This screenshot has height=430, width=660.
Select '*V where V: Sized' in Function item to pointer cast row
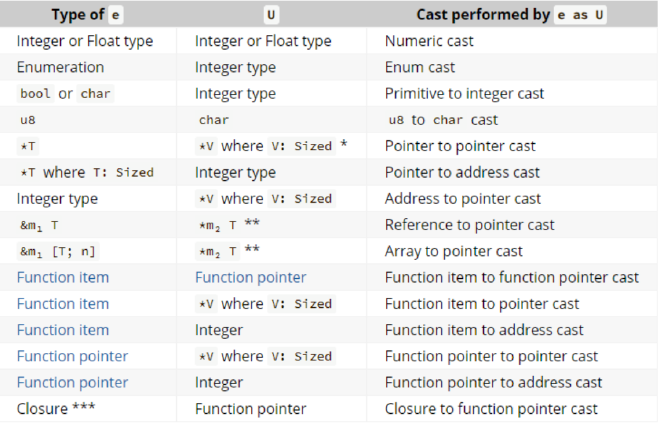coord(266,304)
